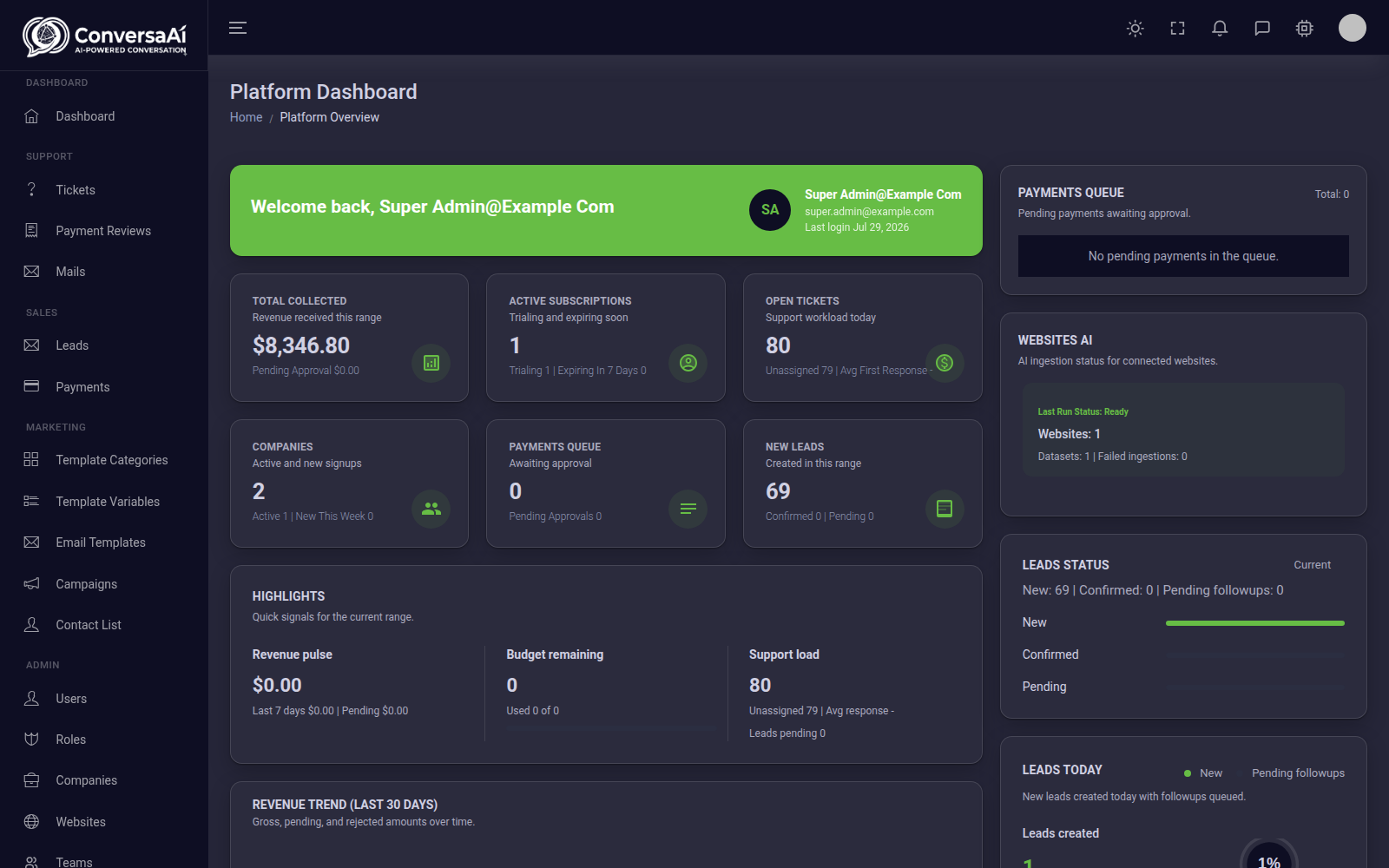1389x868 pixels.
Task: Click the Template Categories grid icon
Action: (x=31, y=459)
